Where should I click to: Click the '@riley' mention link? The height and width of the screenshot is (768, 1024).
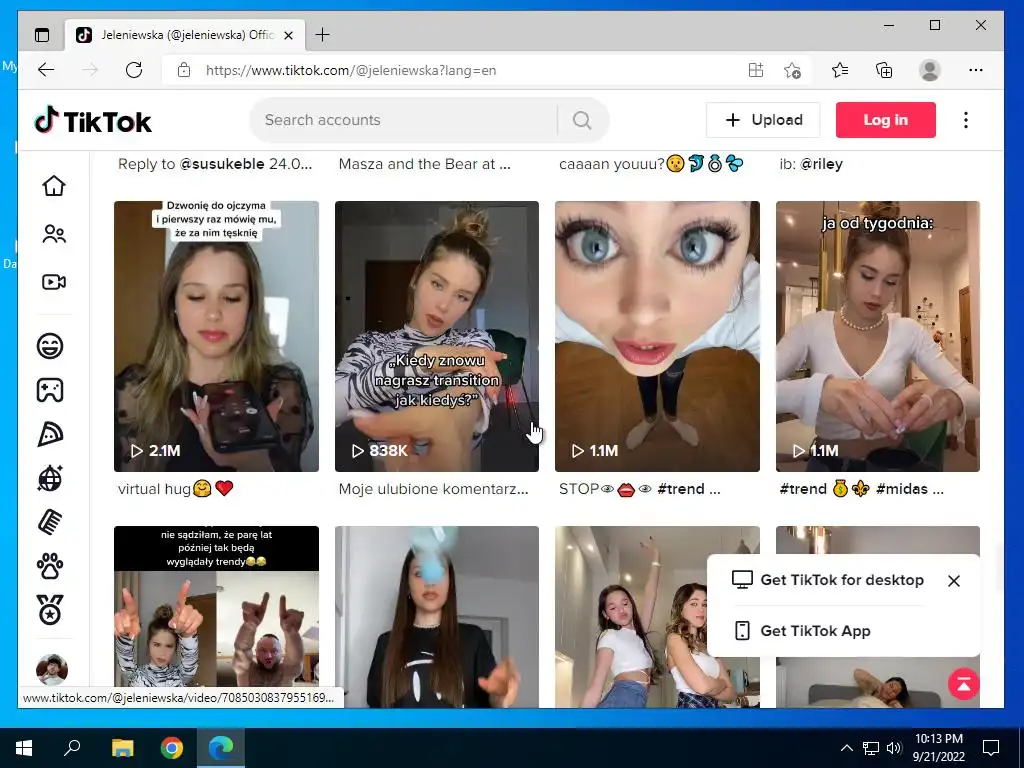(822, 164)
